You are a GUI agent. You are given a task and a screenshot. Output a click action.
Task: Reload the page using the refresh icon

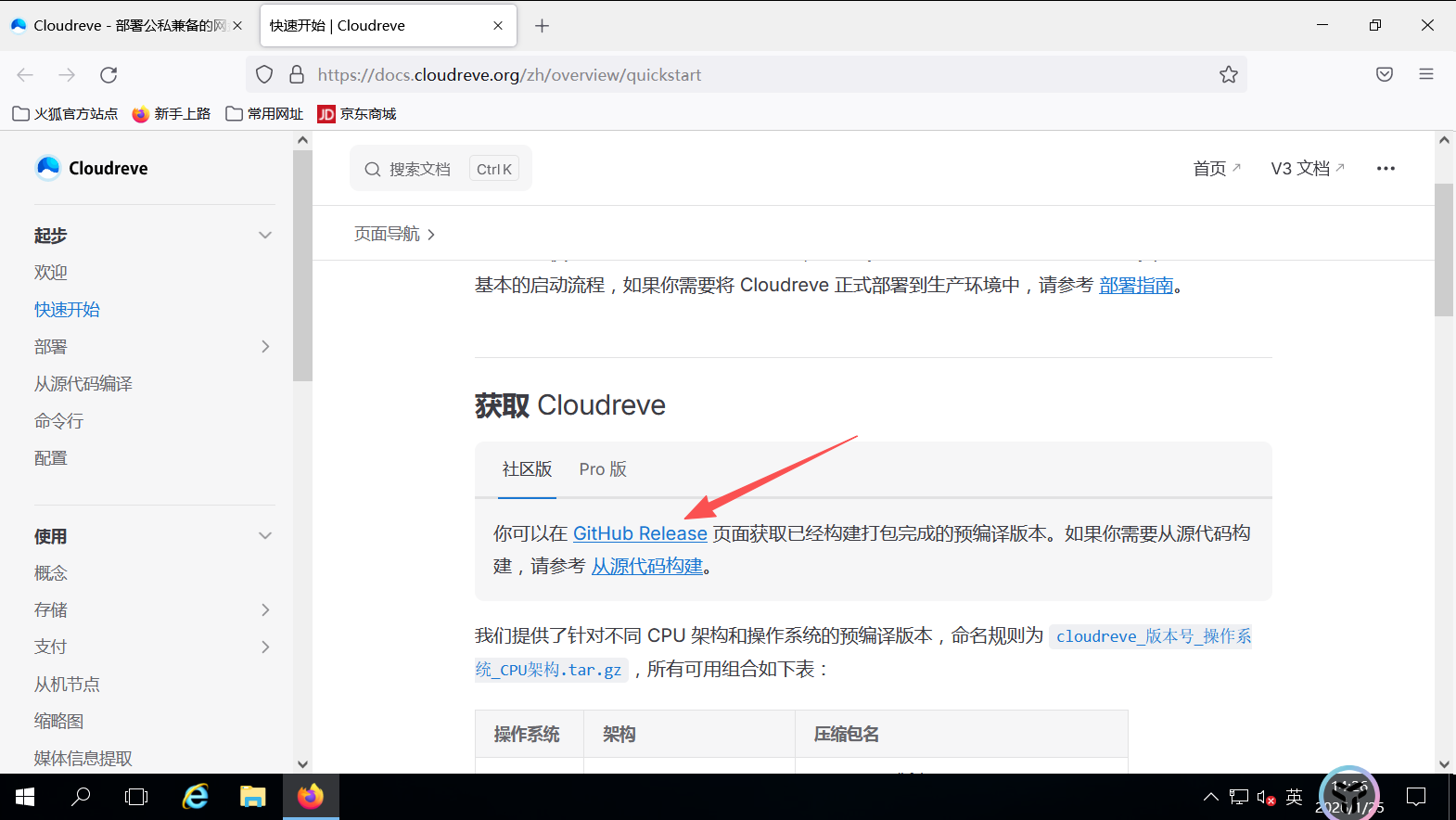pos(109,75)
